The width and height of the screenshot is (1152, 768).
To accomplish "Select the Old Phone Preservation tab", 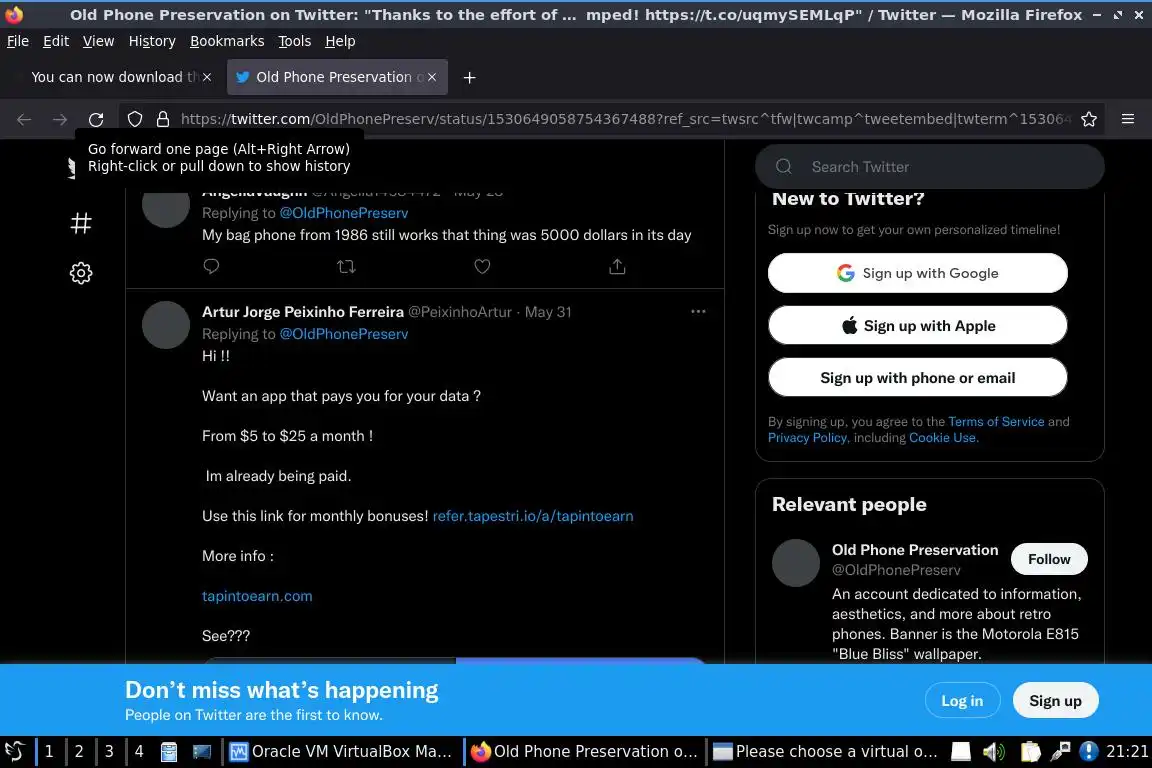I will tap(337, 77).
